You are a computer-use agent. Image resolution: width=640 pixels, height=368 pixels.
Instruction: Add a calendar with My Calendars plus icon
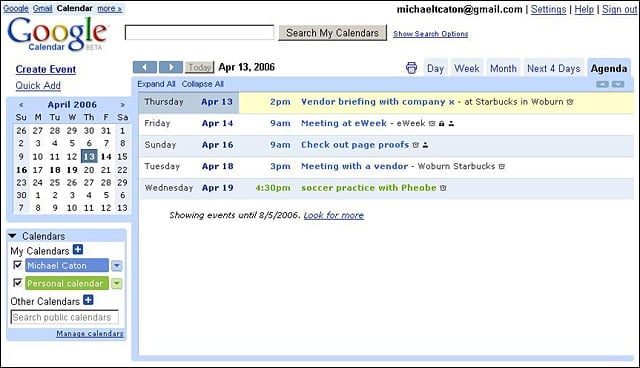coord(78,249)
